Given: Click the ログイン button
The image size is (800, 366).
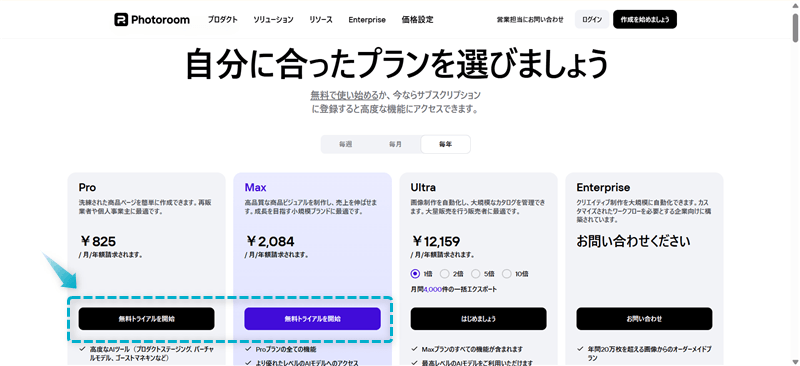Looking at the screenshot, I should pos(592,19).
